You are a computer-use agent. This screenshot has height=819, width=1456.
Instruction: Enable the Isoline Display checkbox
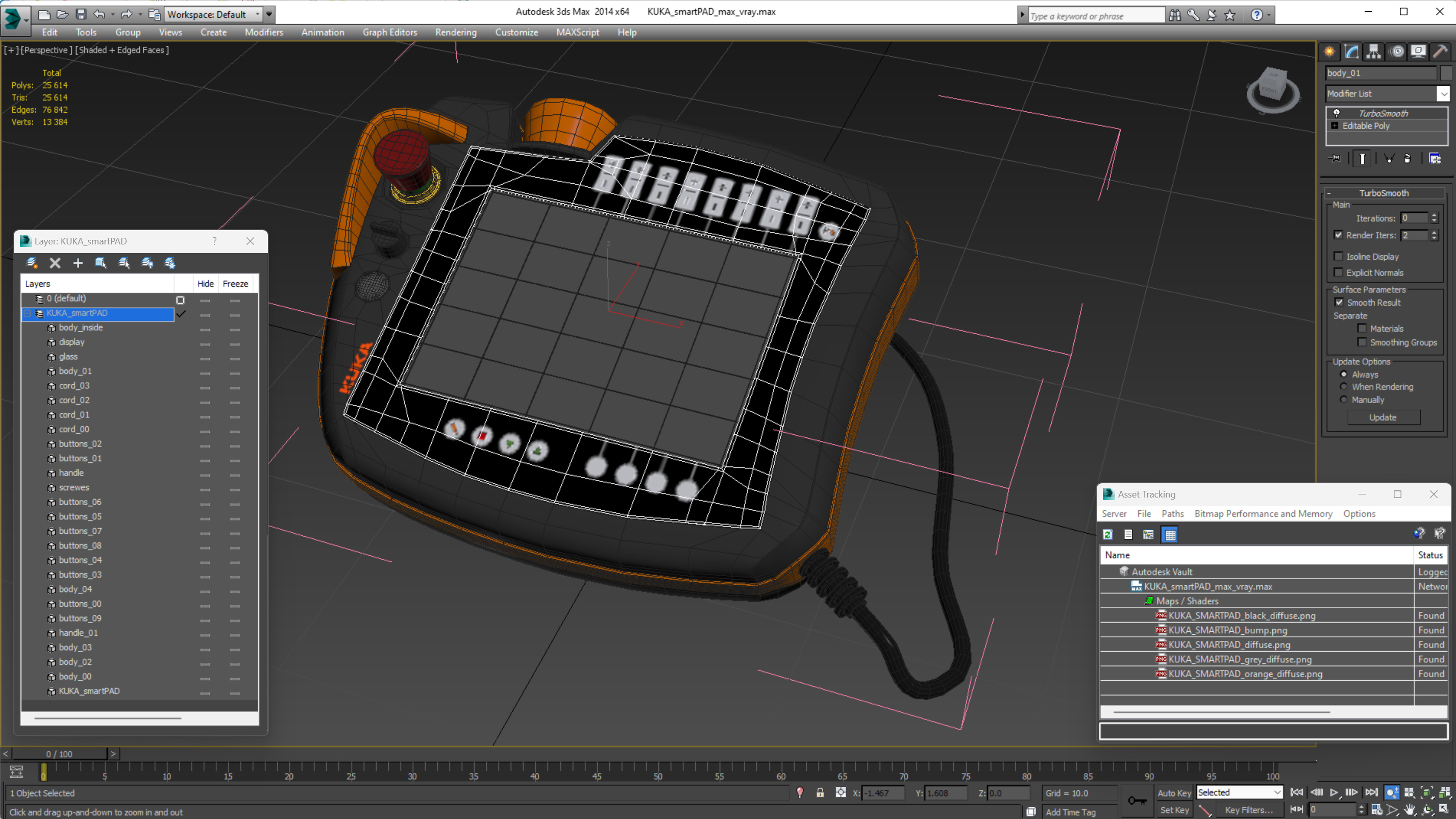pyautogui.click(x=1338, y=256)
